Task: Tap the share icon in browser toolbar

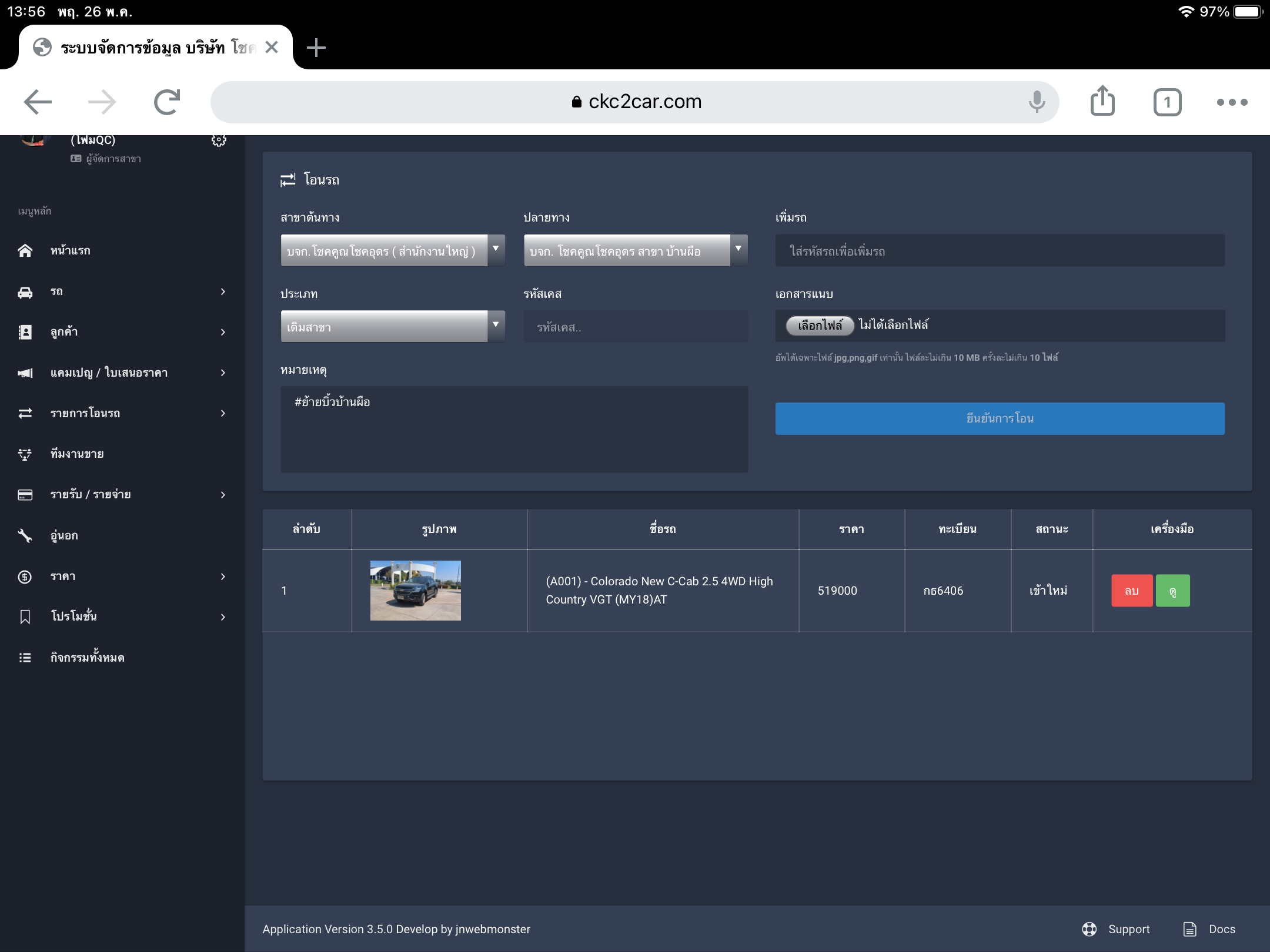Action: (x=1102, y=101)
